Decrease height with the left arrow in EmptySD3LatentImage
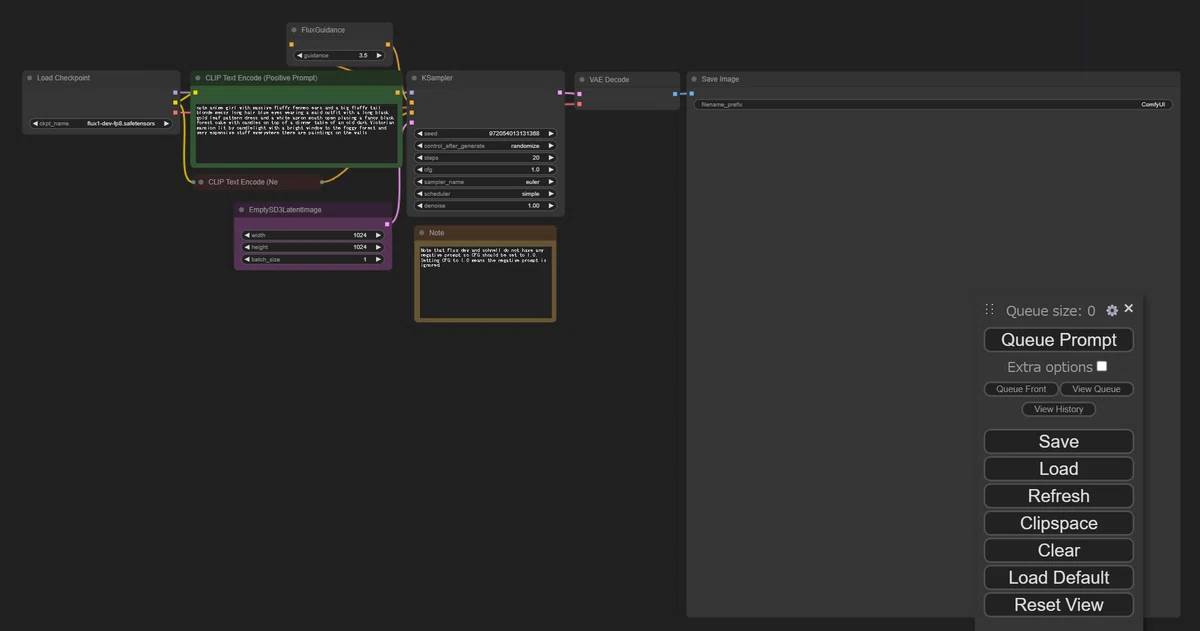Image resolution: width=1200 pixels, height=631 pixels. [x=247, y=247]
